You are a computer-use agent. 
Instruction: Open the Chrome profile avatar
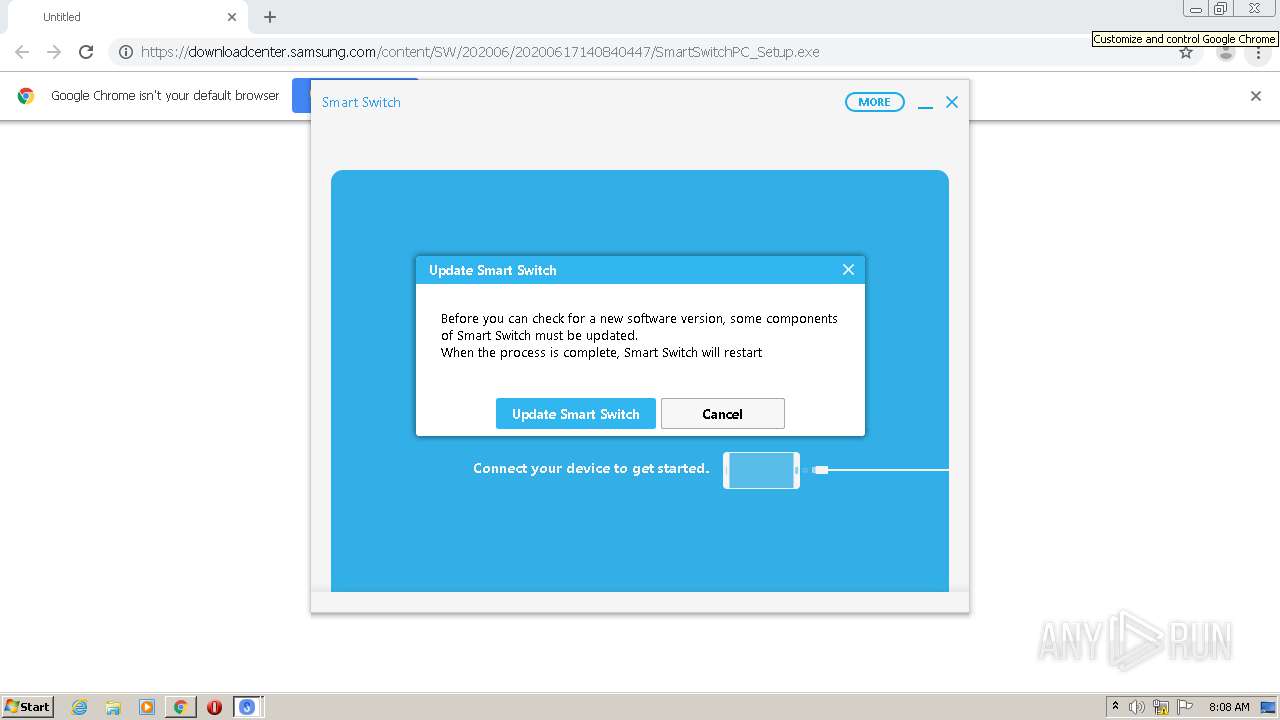[x=1226, y=53]
